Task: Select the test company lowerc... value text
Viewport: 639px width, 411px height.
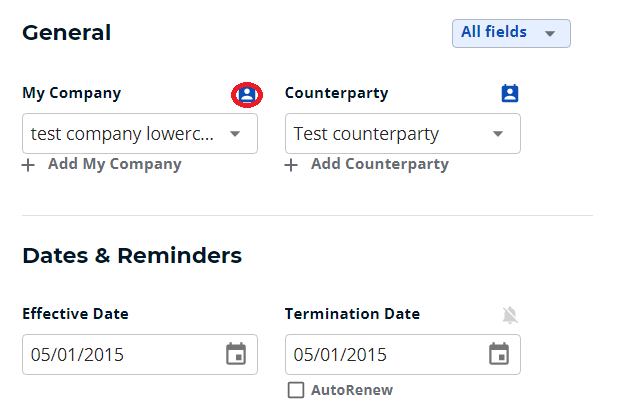Action: 122,134
